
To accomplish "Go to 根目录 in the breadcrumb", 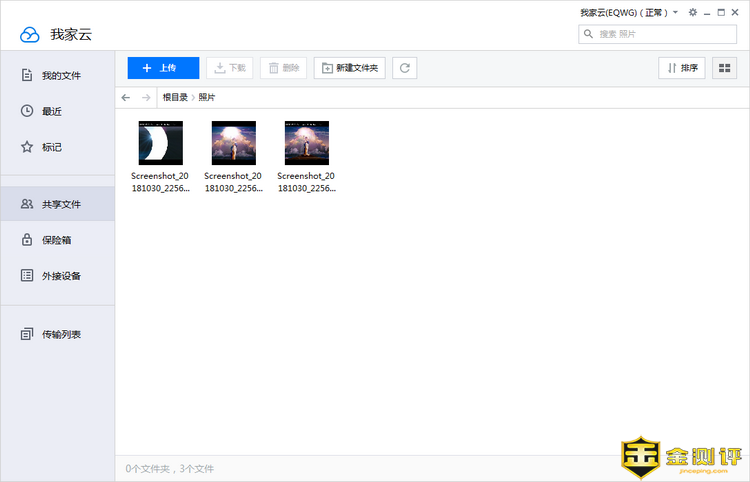I will [x=175, y=97].
